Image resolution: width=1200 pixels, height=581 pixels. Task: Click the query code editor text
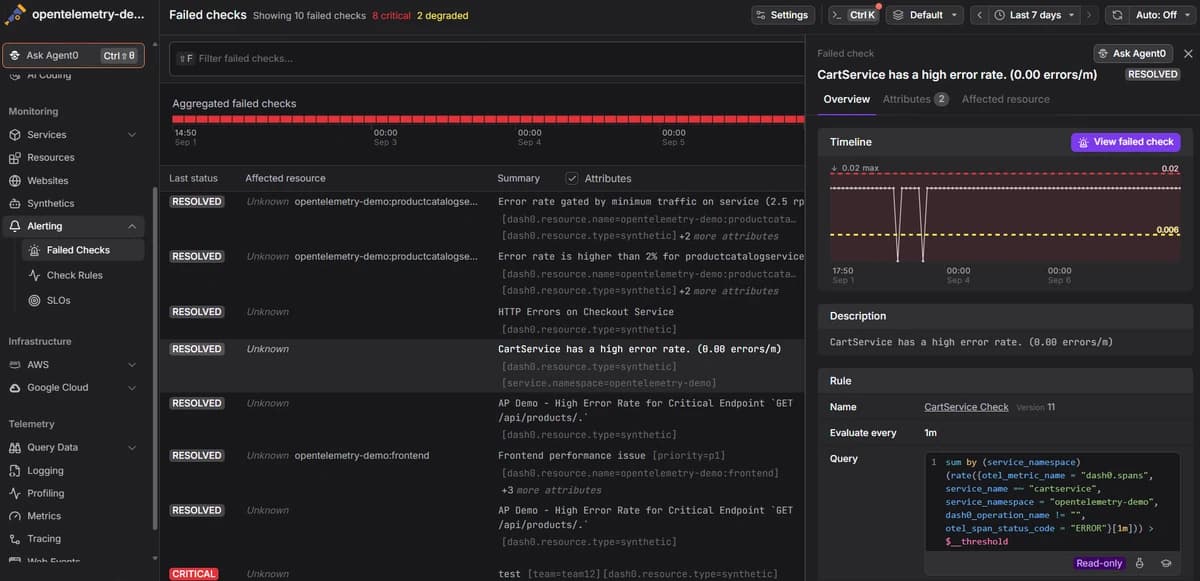[1050, 502]
